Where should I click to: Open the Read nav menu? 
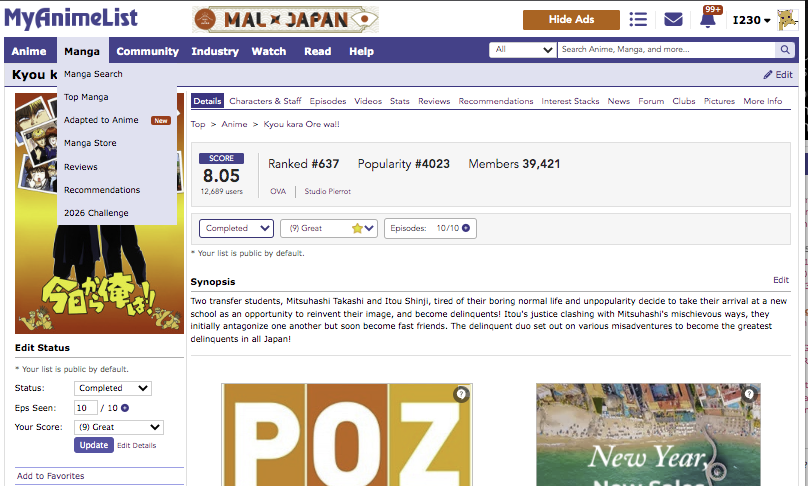(317, 51)
